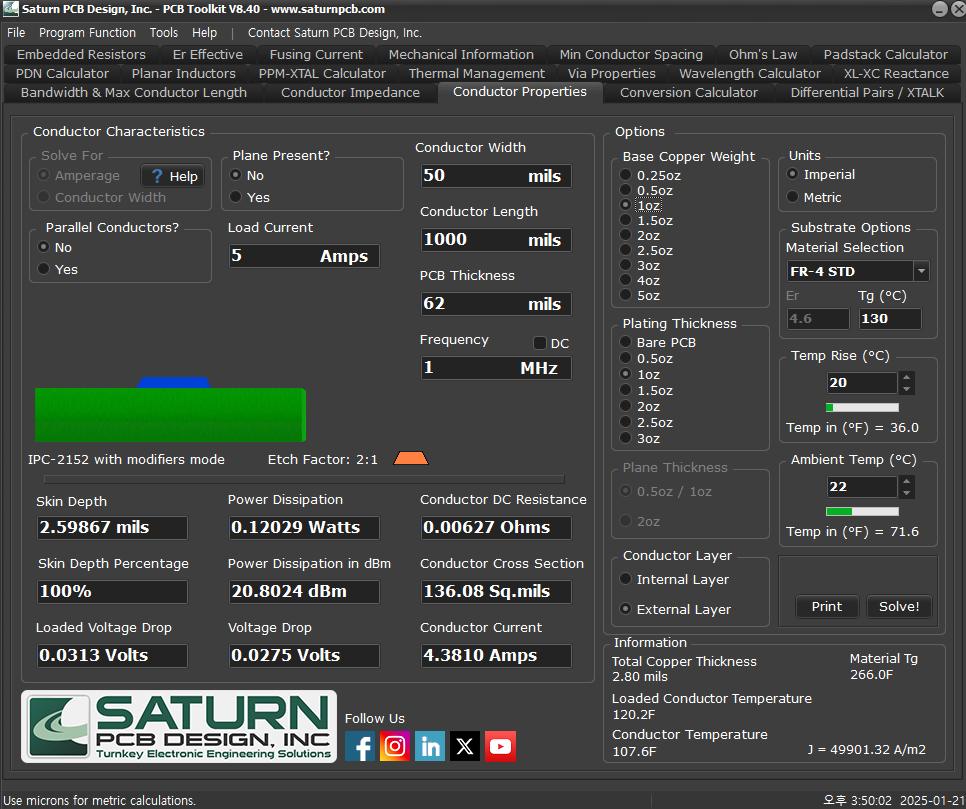Open Saturn PCB YouTube icon

click(500, 746)
